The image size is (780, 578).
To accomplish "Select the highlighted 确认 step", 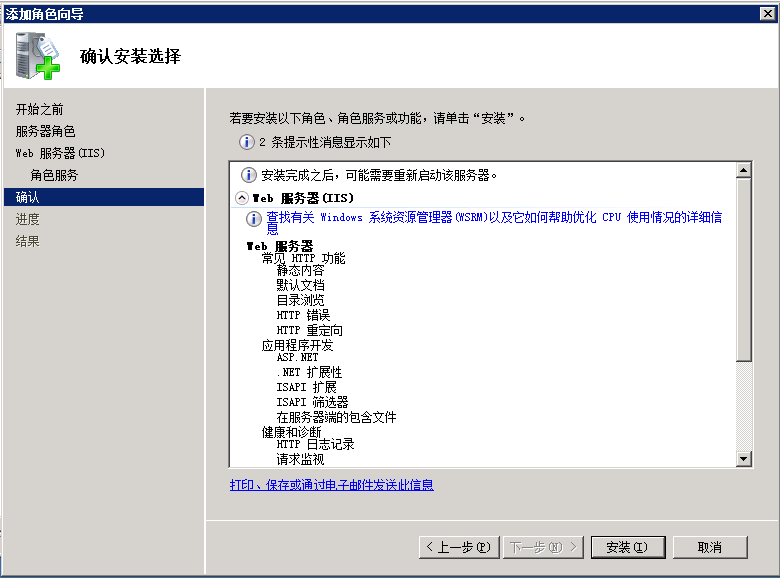I will tap(104, 197).
